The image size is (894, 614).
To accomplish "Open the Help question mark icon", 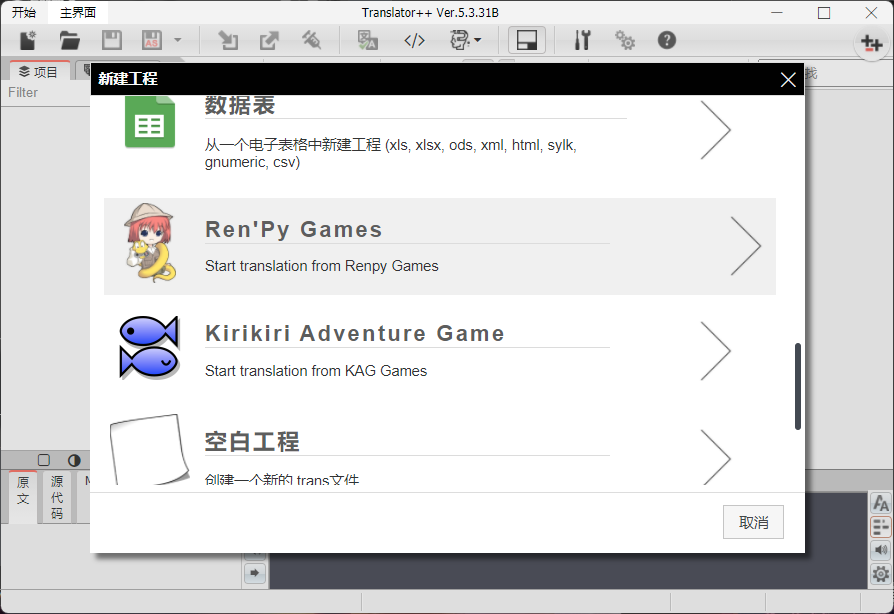I will [x=667, y=40].
